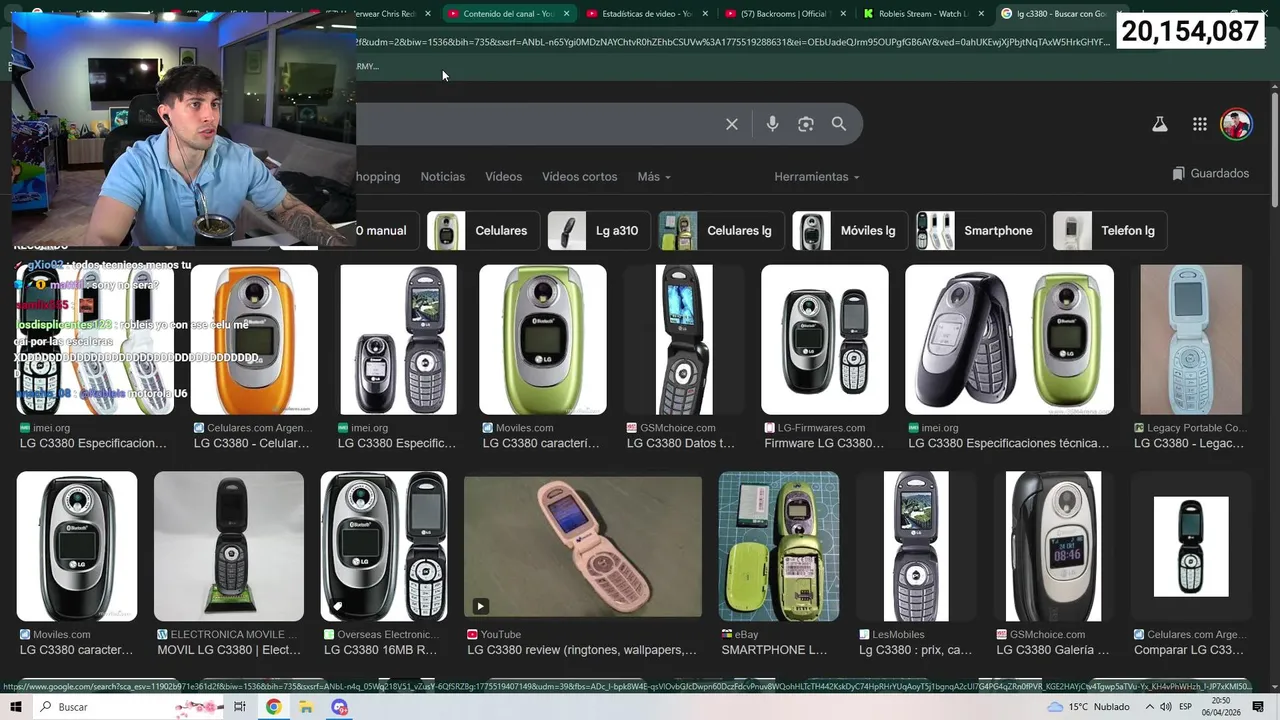Open Guardados saved items

click(x=1211, y=174)
